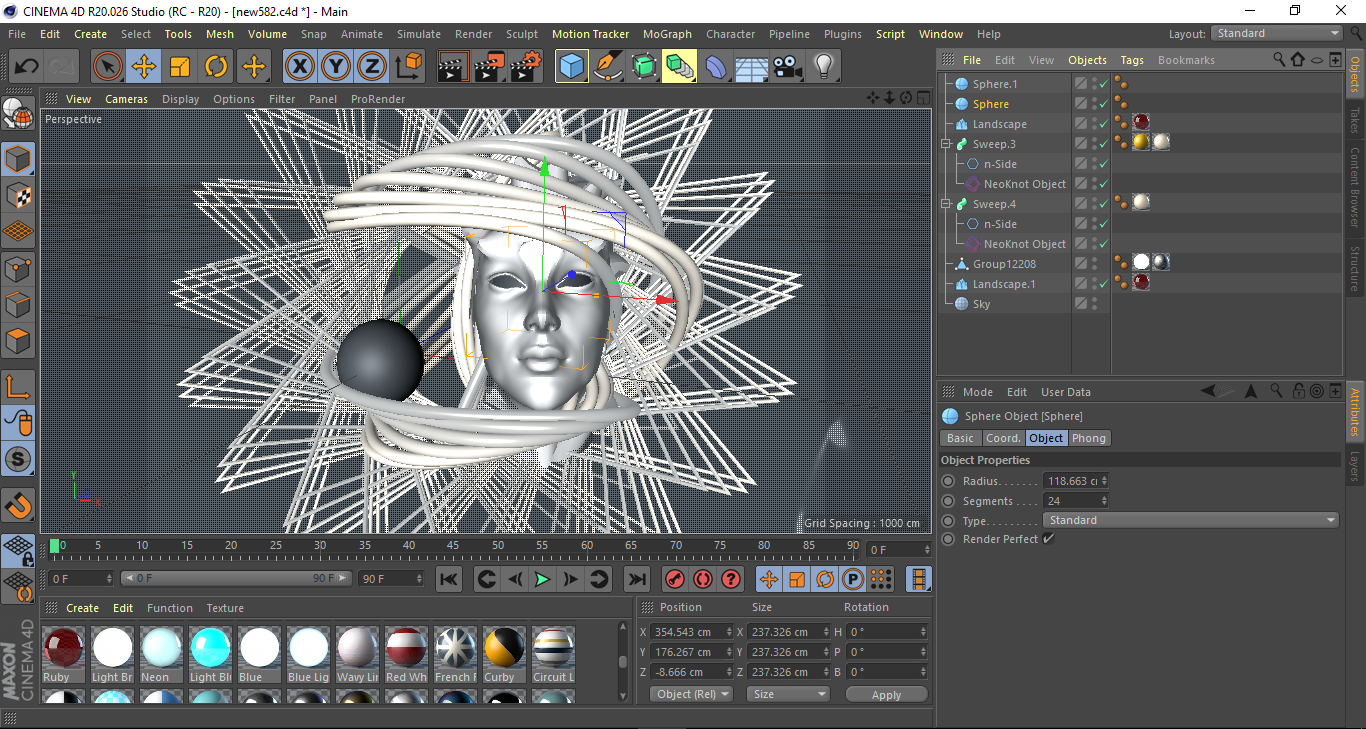Screen dimensions: 1366x729
Task: Toggle Z axis lock
Action: tap(372, 67)
